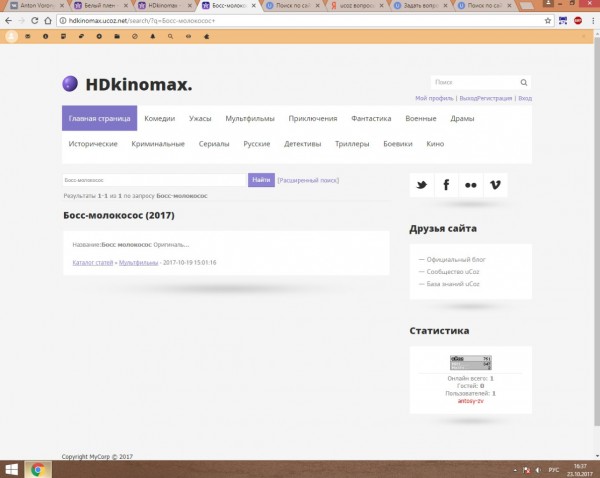Viewport: 600px width, 478px height.
Task: Click the header search magnifier icon
Action: tap(524, 82)
